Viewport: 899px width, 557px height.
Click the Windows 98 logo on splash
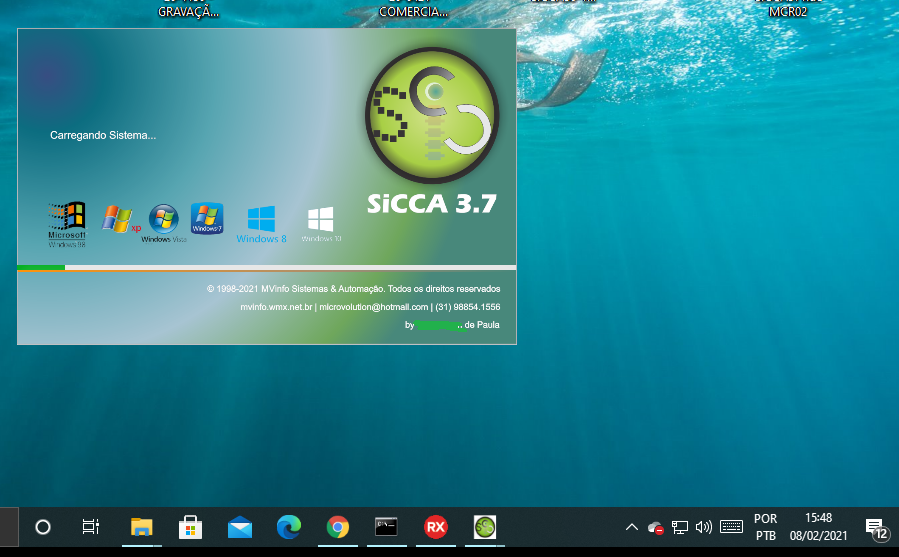pyautogui.click(x=67, y=222)
